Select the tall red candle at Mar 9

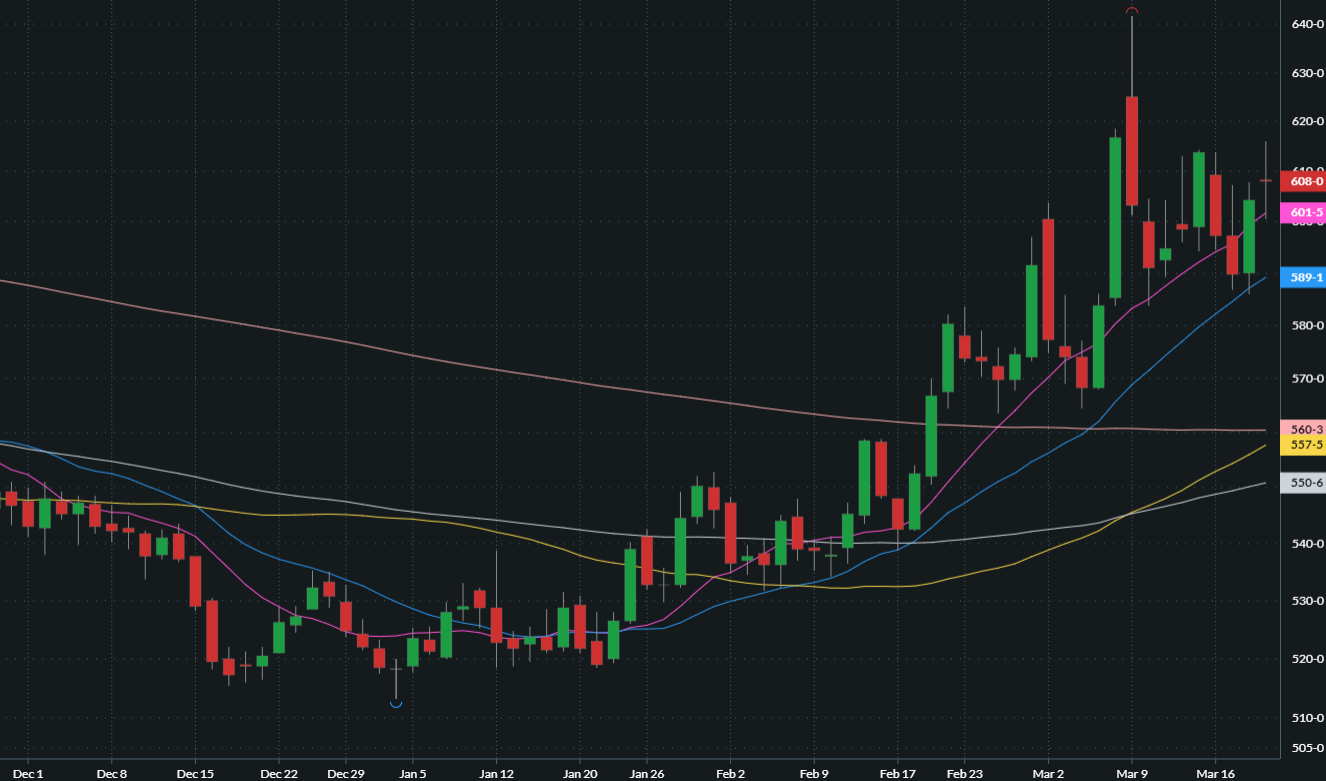(1132, 150)
